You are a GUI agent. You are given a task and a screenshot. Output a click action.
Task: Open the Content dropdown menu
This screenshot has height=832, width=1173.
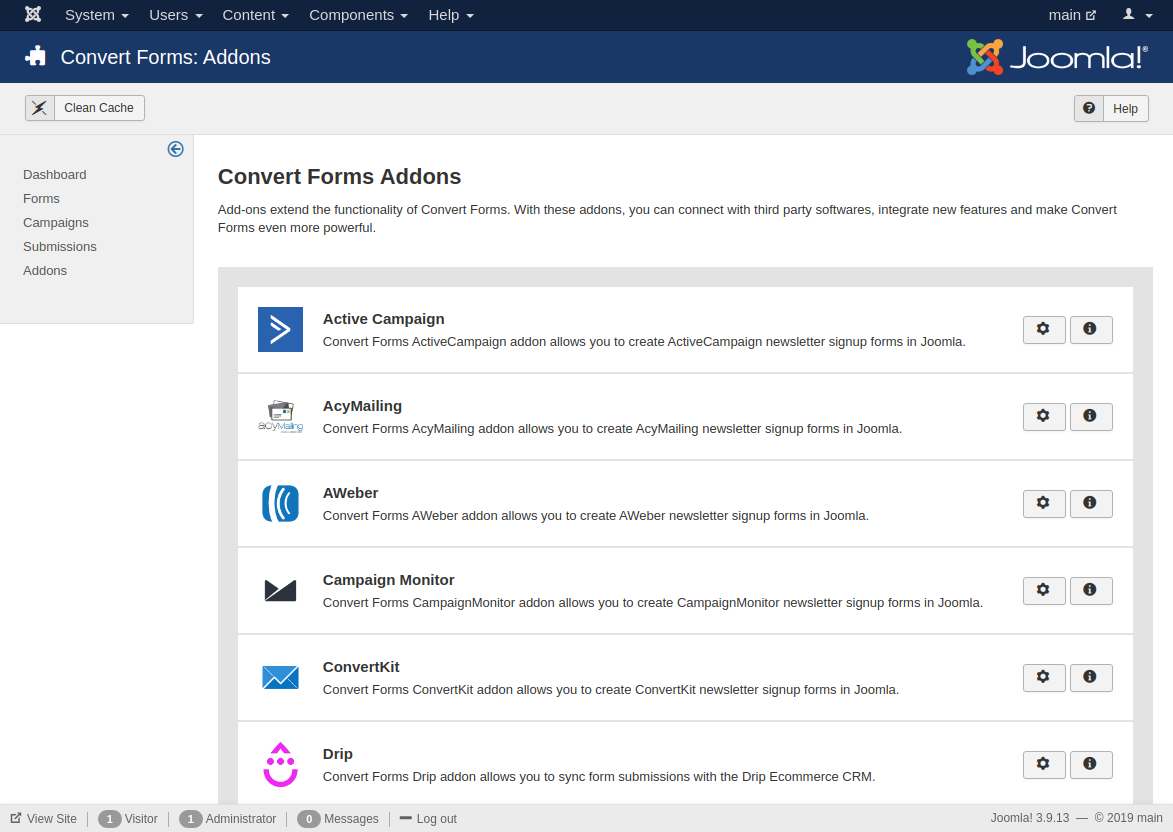click(x=255, y=15)
